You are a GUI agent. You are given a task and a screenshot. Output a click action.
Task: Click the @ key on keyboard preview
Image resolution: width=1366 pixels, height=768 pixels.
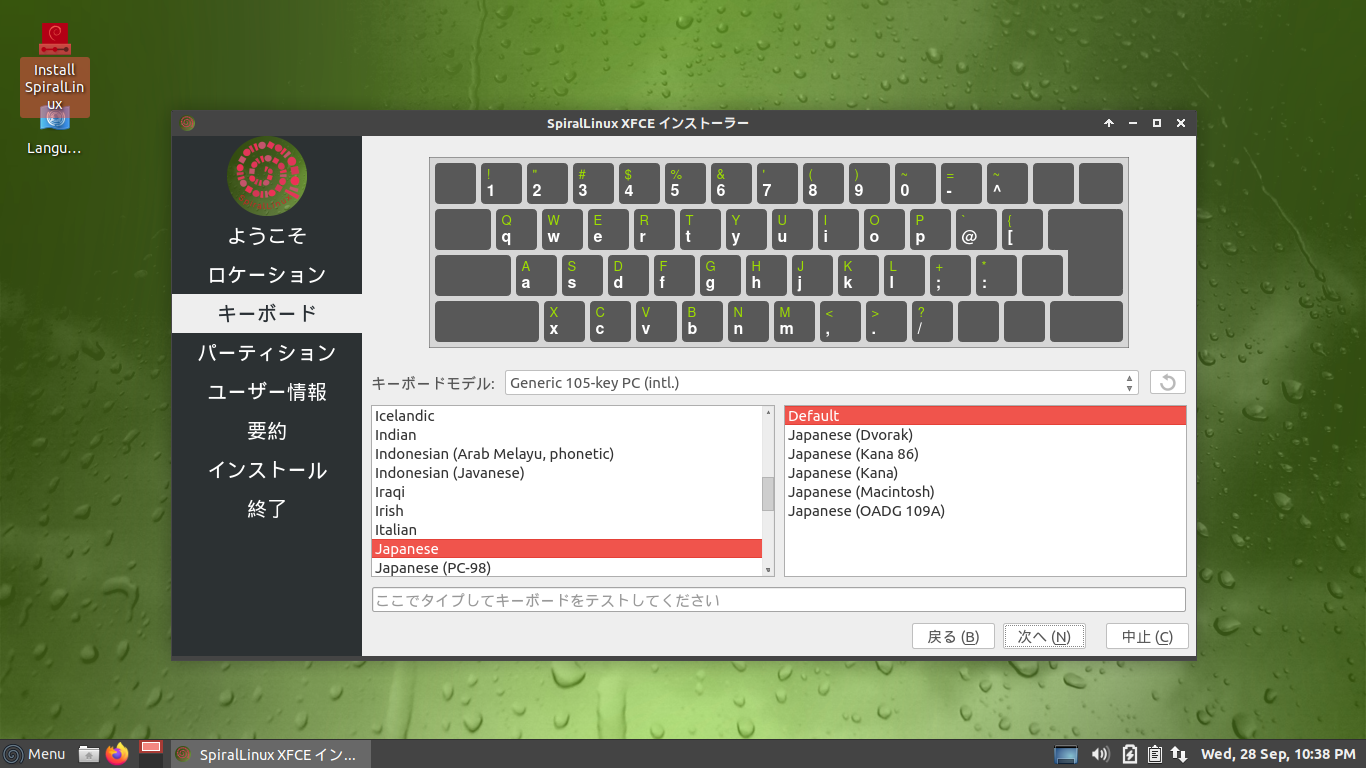(977, 230)
